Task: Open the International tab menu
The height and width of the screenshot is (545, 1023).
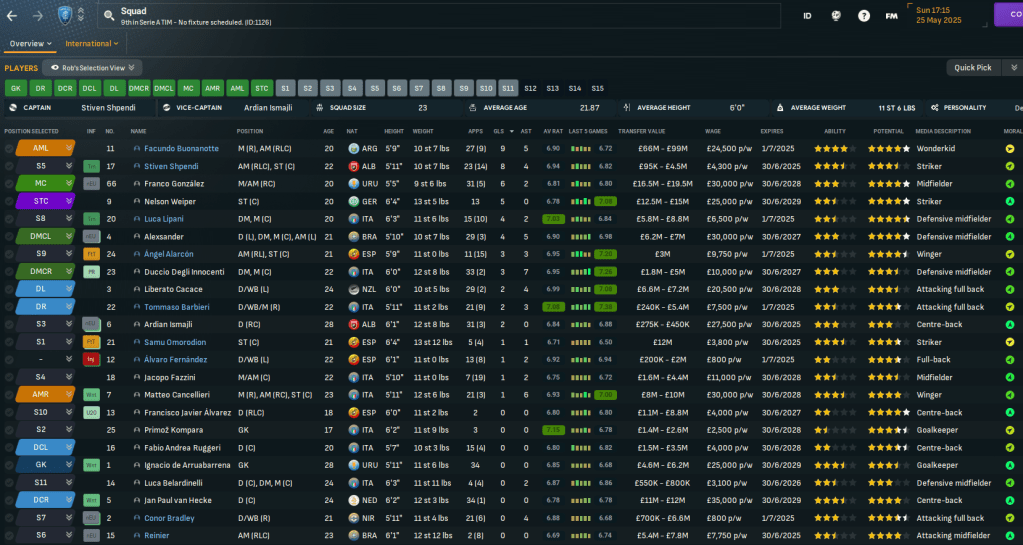Action: [x=91, y=44]
